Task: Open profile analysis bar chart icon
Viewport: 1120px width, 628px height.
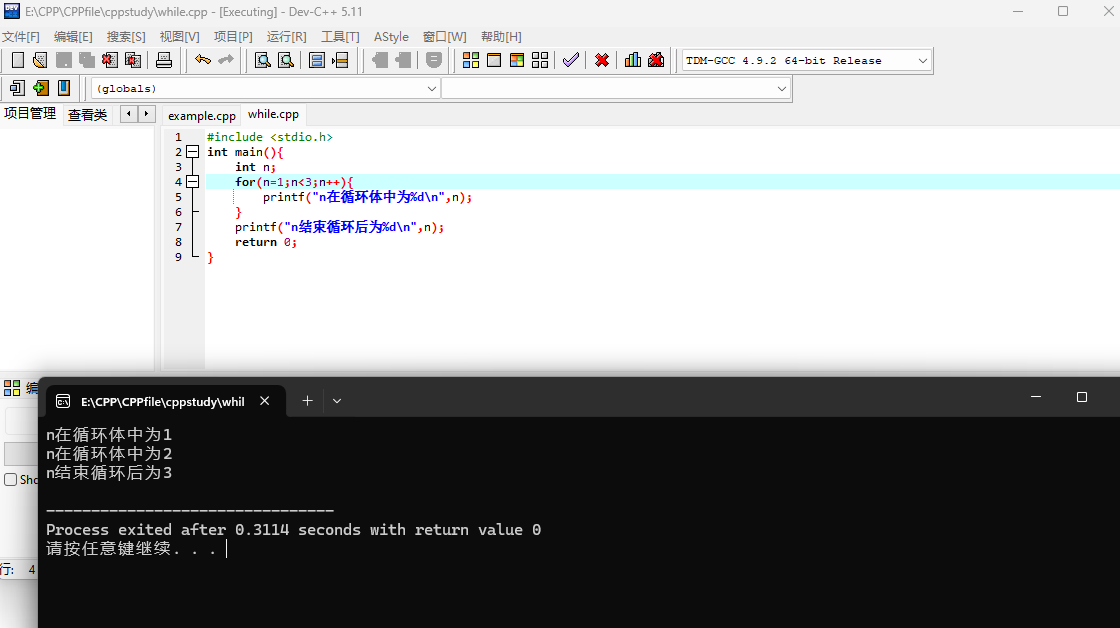Action: (x=632, y=60)
